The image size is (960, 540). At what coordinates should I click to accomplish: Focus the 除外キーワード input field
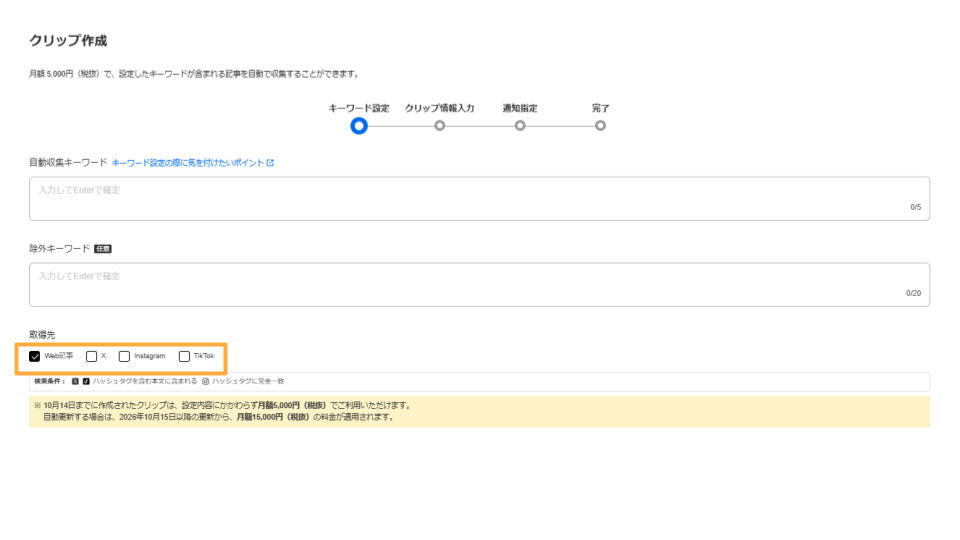click(479, 285)
